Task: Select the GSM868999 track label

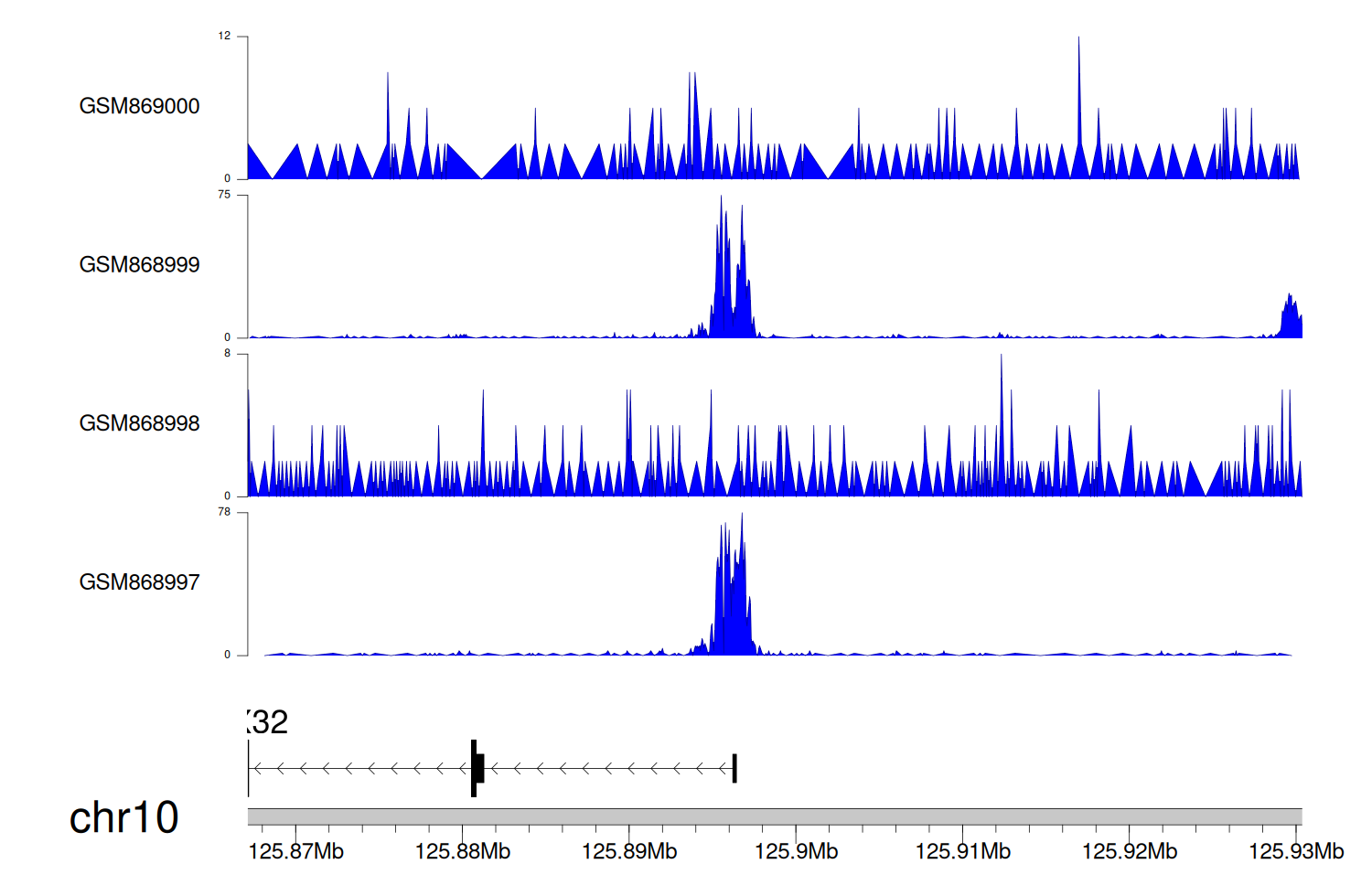Action: coord(139,265)
